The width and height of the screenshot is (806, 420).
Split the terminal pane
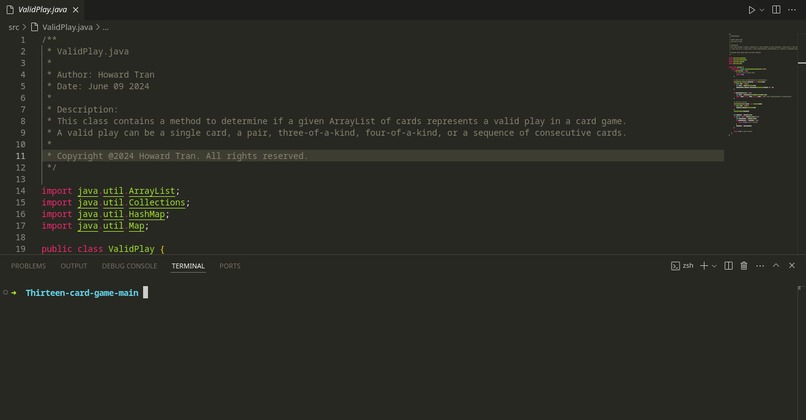pos(728,266)
